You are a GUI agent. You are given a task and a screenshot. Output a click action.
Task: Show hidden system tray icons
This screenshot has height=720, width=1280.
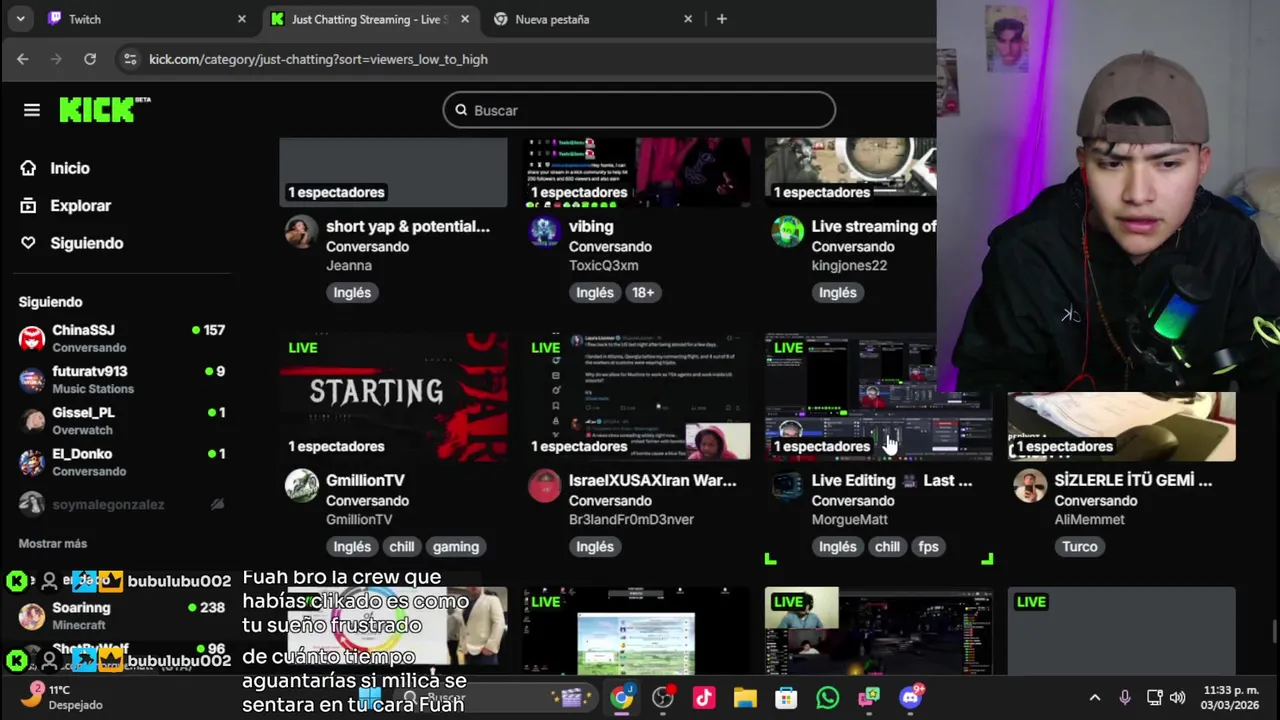(x=1094, y=697)
